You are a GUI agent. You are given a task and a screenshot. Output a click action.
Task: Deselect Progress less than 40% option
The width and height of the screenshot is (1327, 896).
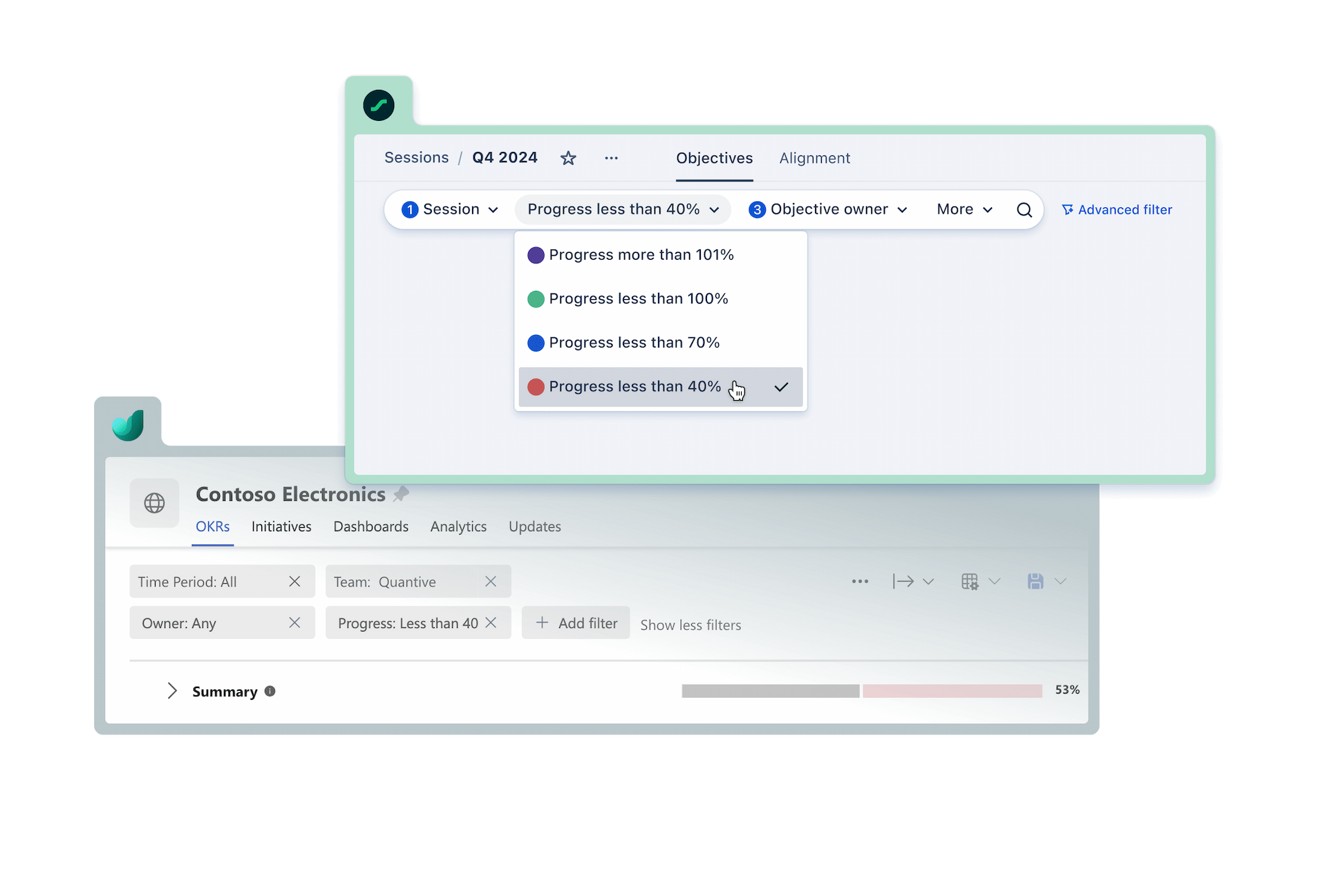pyautogui.click(x=634, y=386)
